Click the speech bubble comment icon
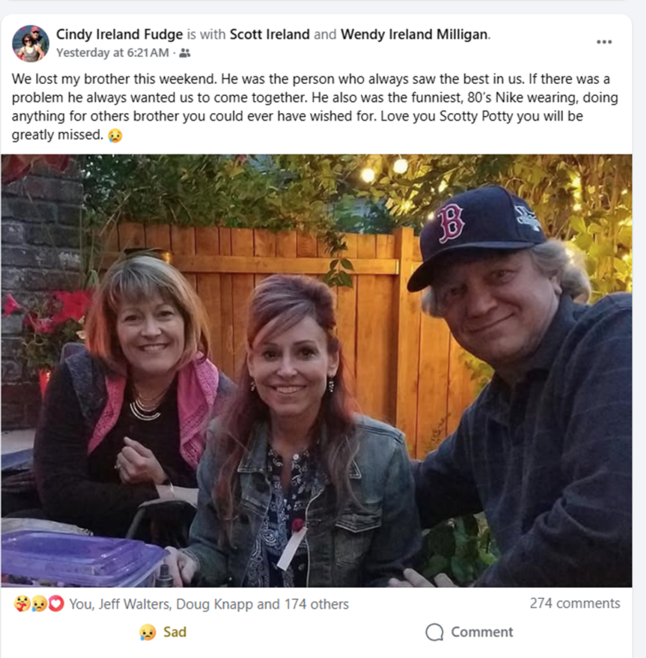Screen dimensions: 646x658 coord(434,632)
